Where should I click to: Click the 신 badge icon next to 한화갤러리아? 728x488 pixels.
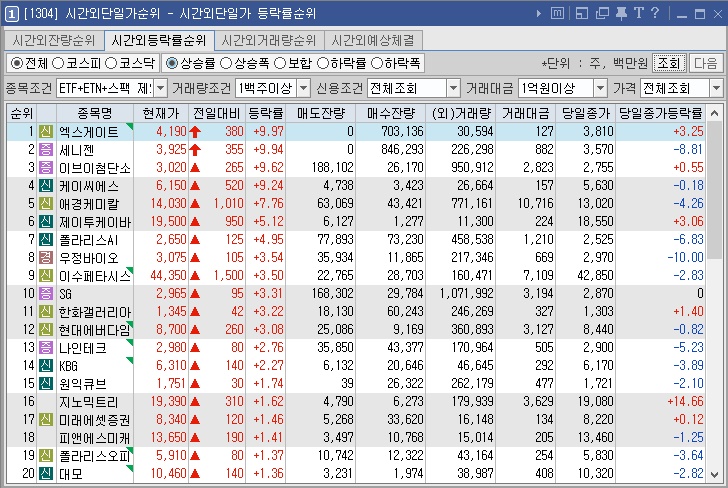click(x=46, y=312)
